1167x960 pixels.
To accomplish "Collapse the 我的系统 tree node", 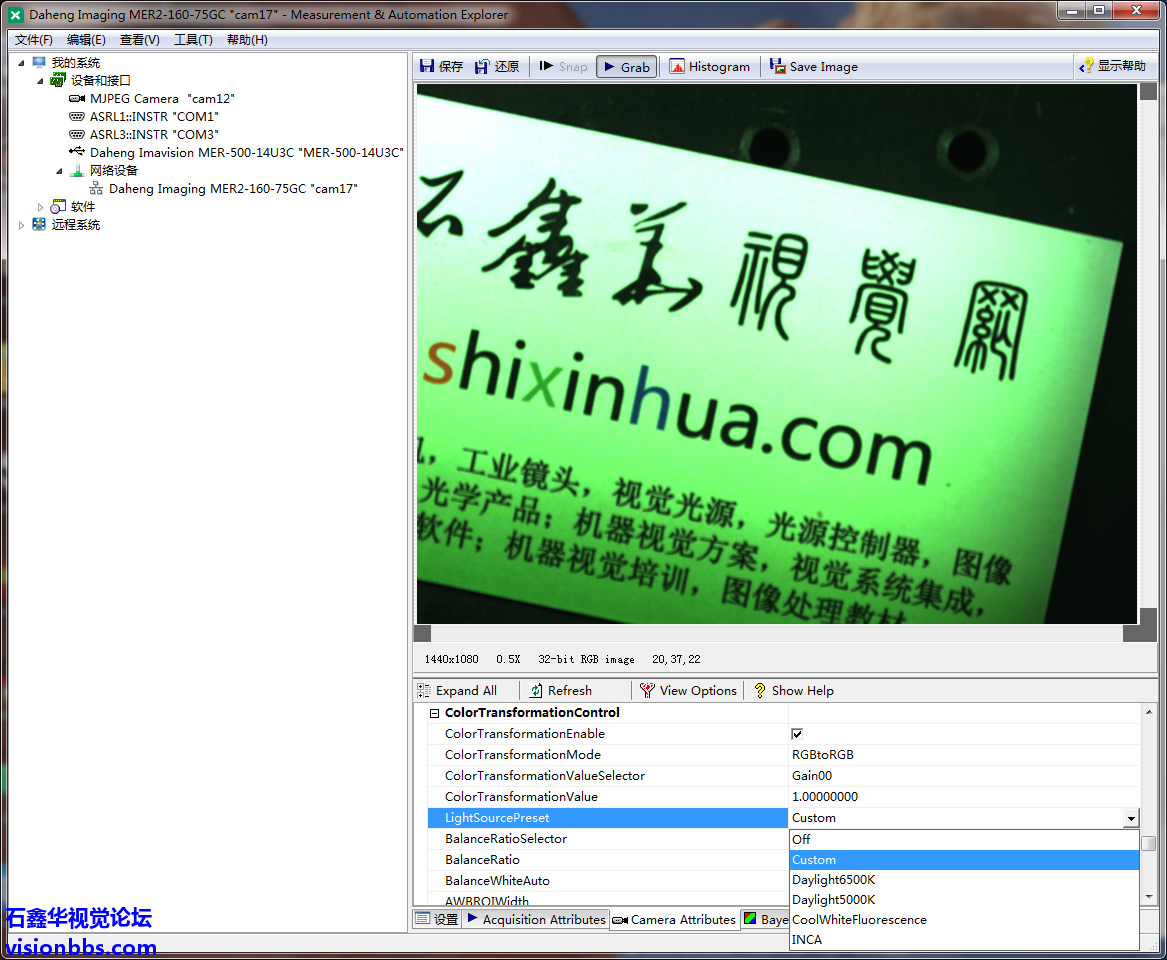I will (x=22, y=63).
